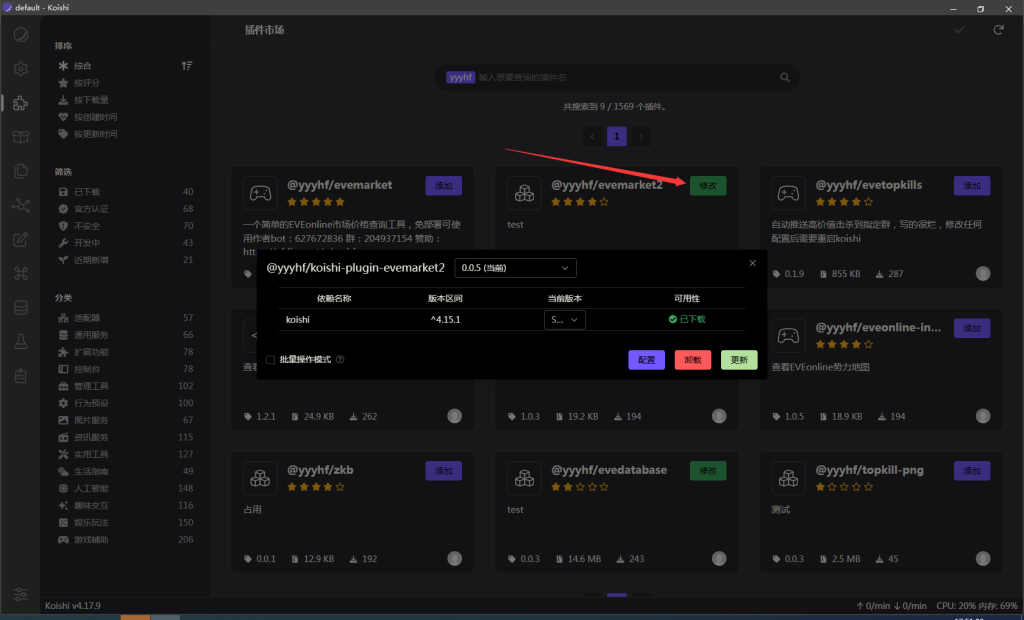This screenshot has height=620, width=1024.
Task: Open the flask icon in left sidebar
Action: pos(20,341)
